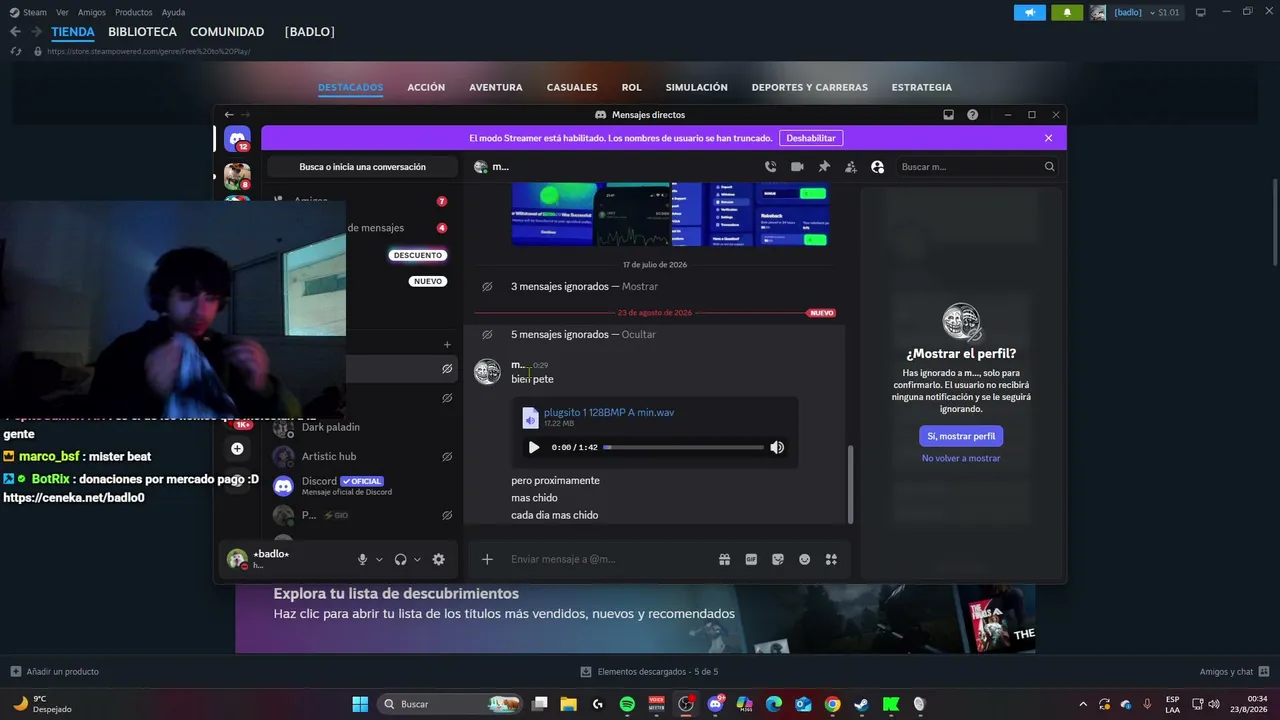
Task: Toggle eye icon beside 5 ignored messages
Action: [x=487, y=334]
